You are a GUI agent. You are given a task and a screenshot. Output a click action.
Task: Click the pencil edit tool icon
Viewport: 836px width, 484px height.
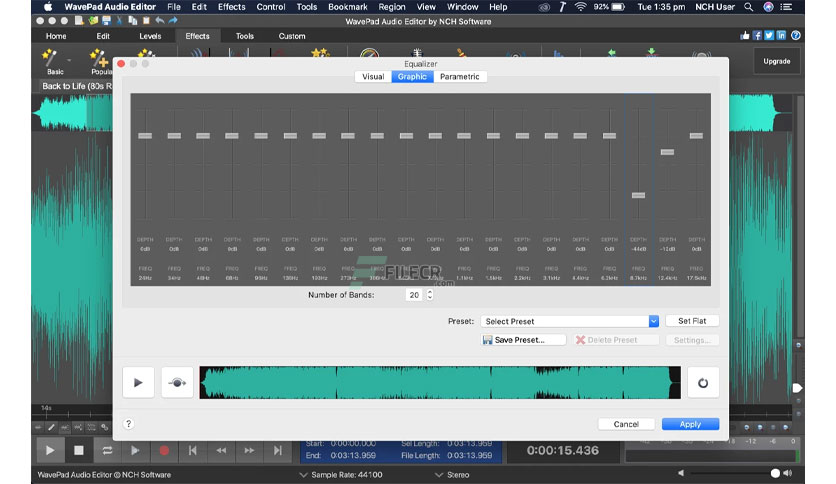[x=51, y=427]
